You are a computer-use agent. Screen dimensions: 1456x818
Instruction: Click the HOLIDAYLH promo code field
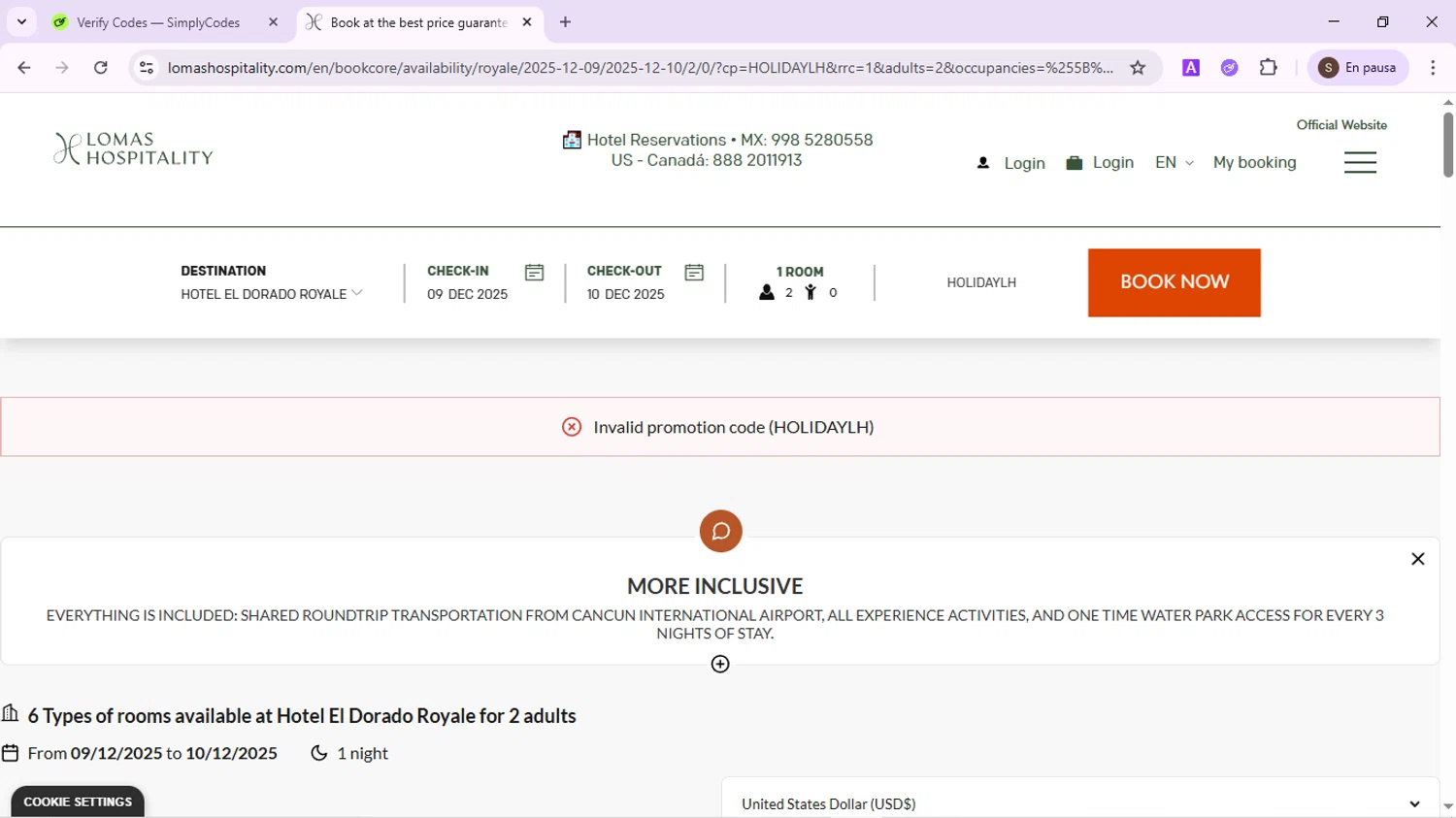coord(981,282)
